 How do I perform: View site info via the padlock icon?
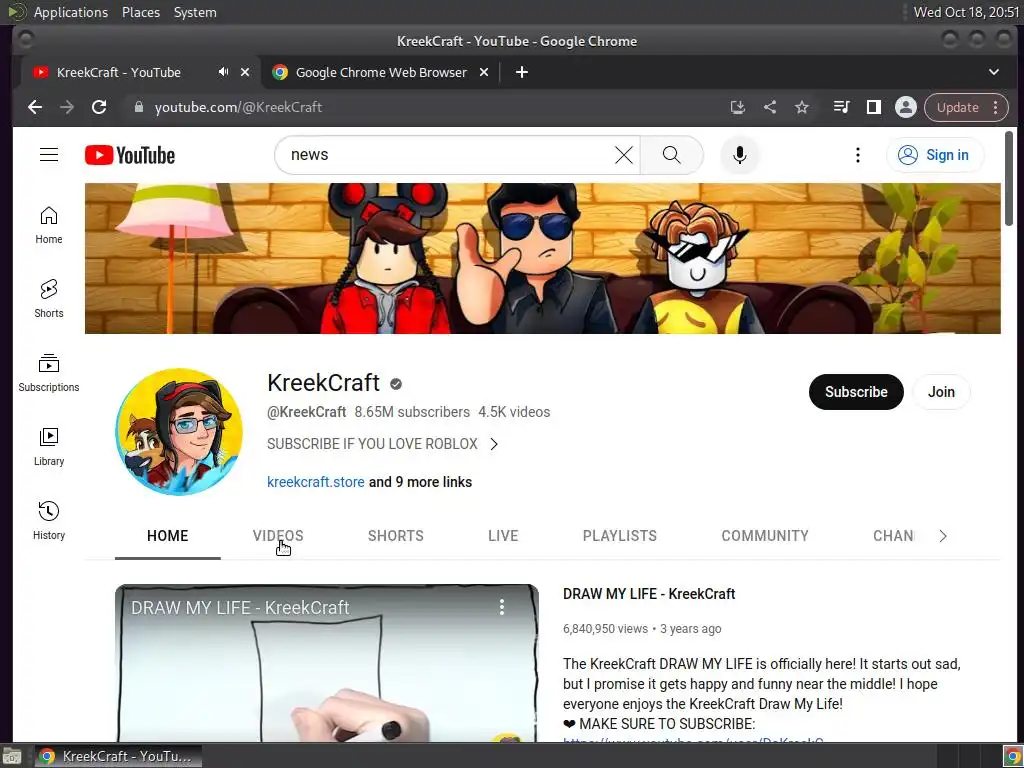coord(138,107)
